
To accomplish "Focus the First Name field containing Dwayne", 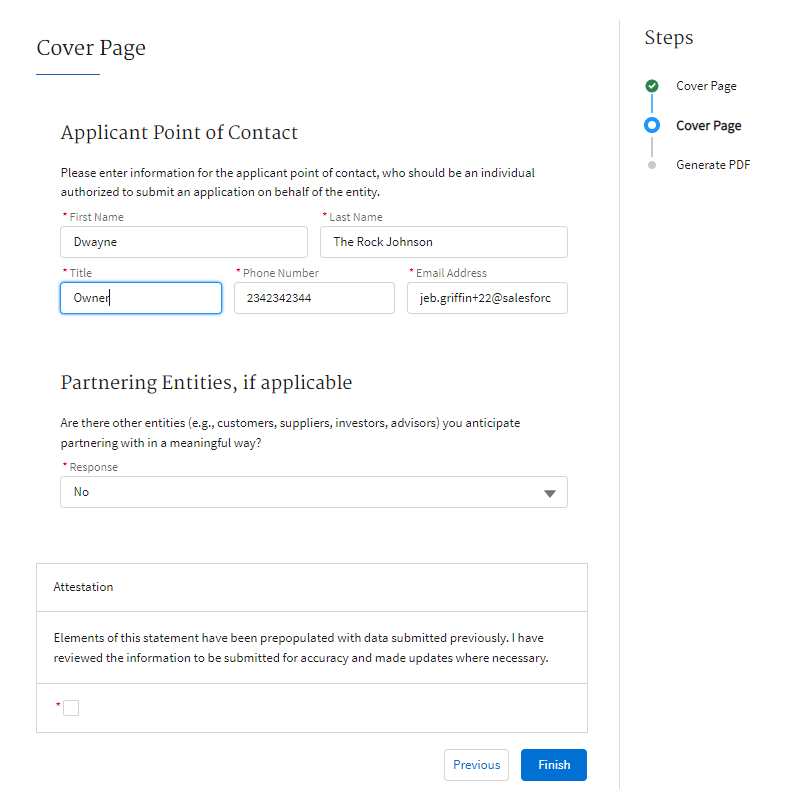I will pos(184,242).
